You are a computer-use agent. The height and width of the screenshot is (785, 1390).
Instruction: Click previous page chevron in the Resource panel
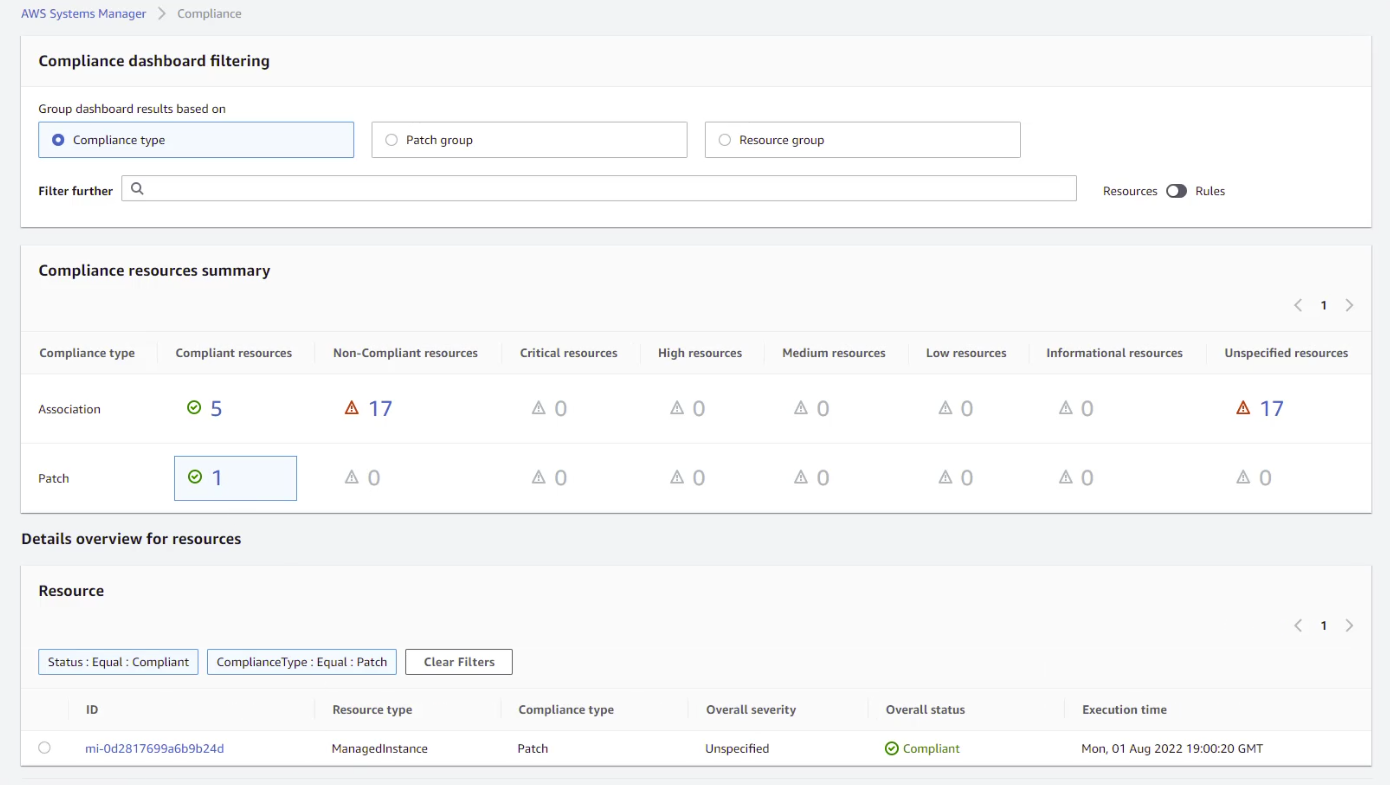[1297, 625]
